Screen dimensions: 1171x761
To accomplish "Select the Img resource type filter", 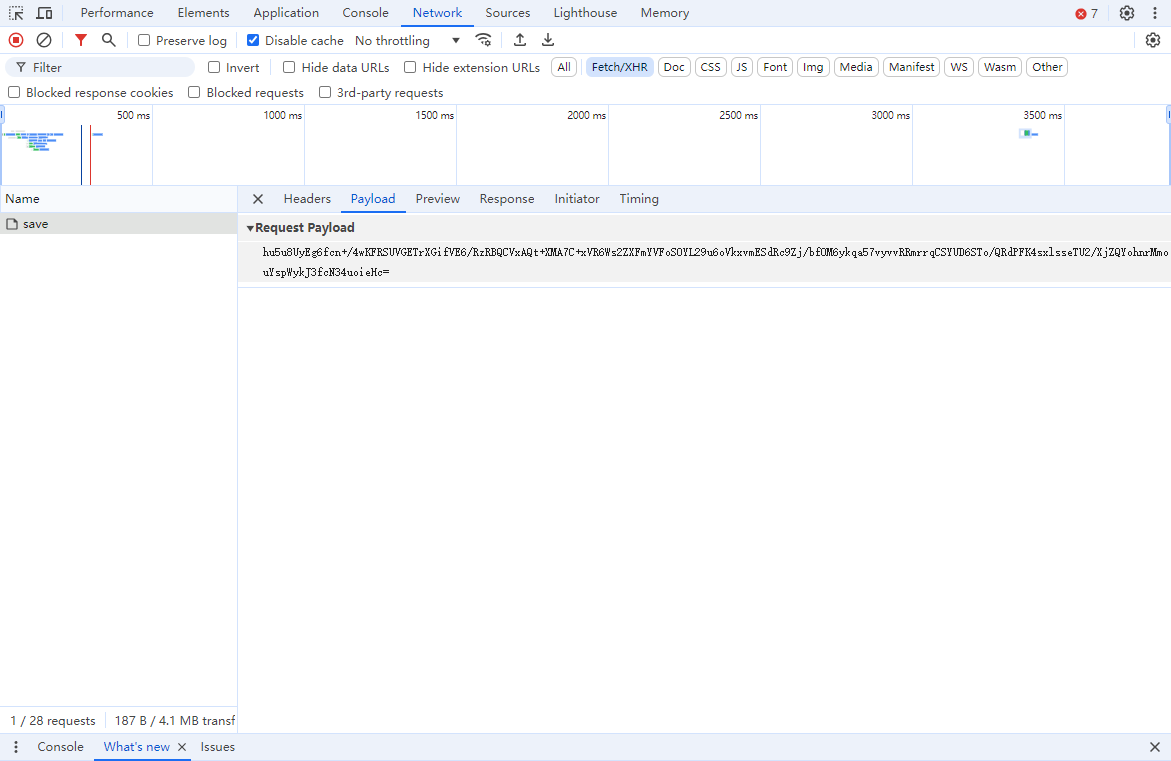I will [813, 67].
